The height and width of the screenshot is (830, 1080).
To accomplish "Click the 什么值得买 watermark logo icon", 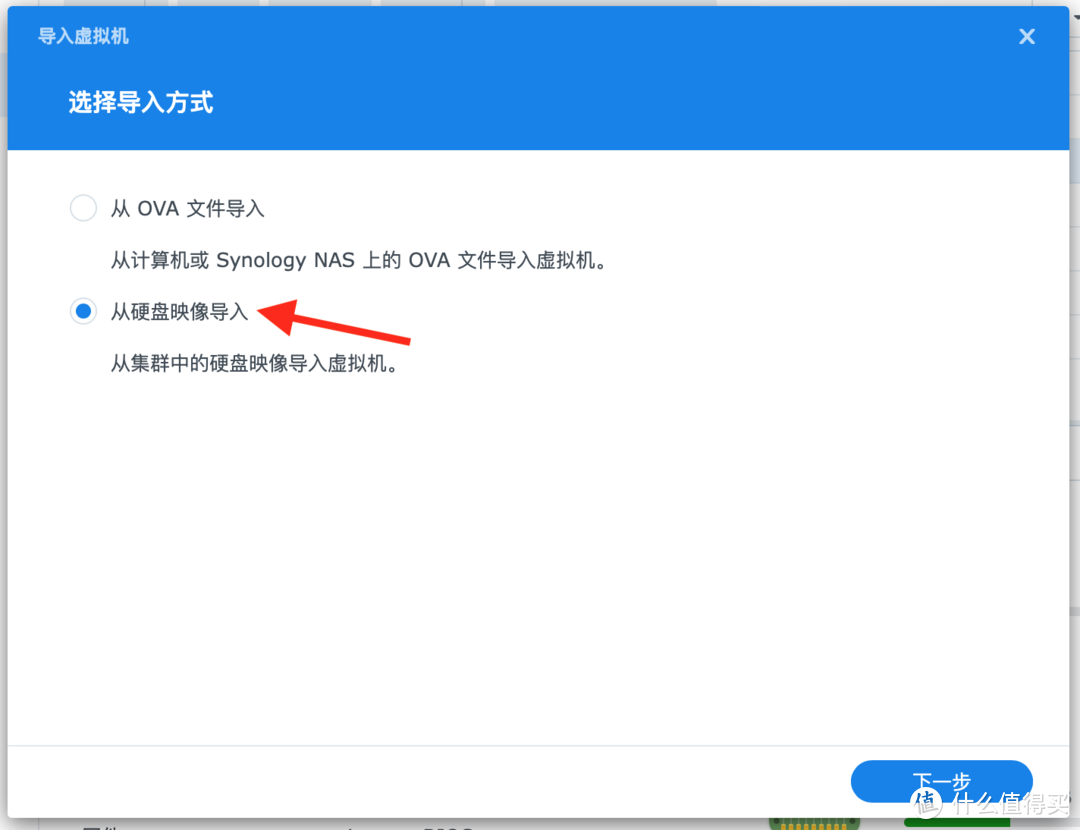I will 925,805.
